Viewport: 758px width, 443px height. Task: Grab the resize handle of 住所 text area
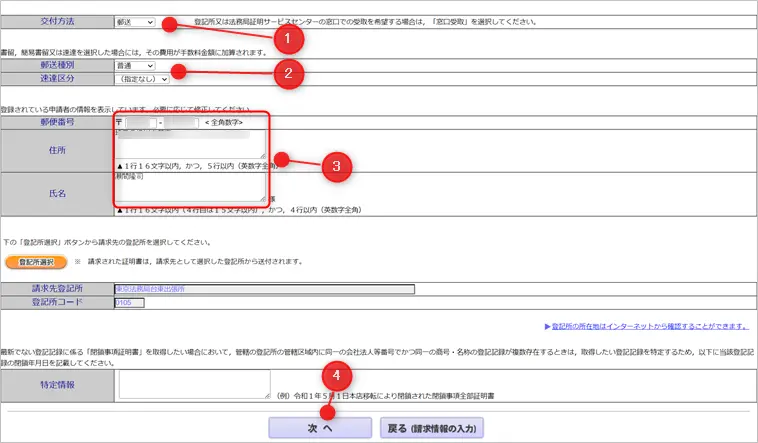(265, 156)
